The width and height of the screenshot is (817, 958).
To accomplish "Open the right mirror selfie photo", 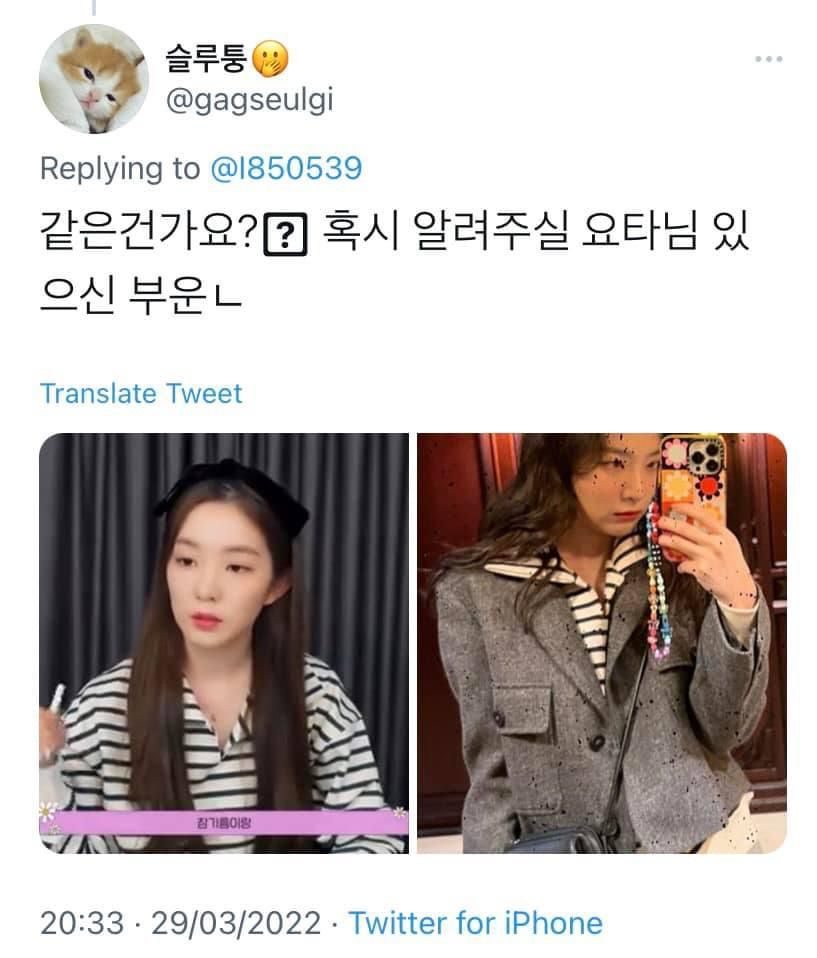I will click(602, 643).
